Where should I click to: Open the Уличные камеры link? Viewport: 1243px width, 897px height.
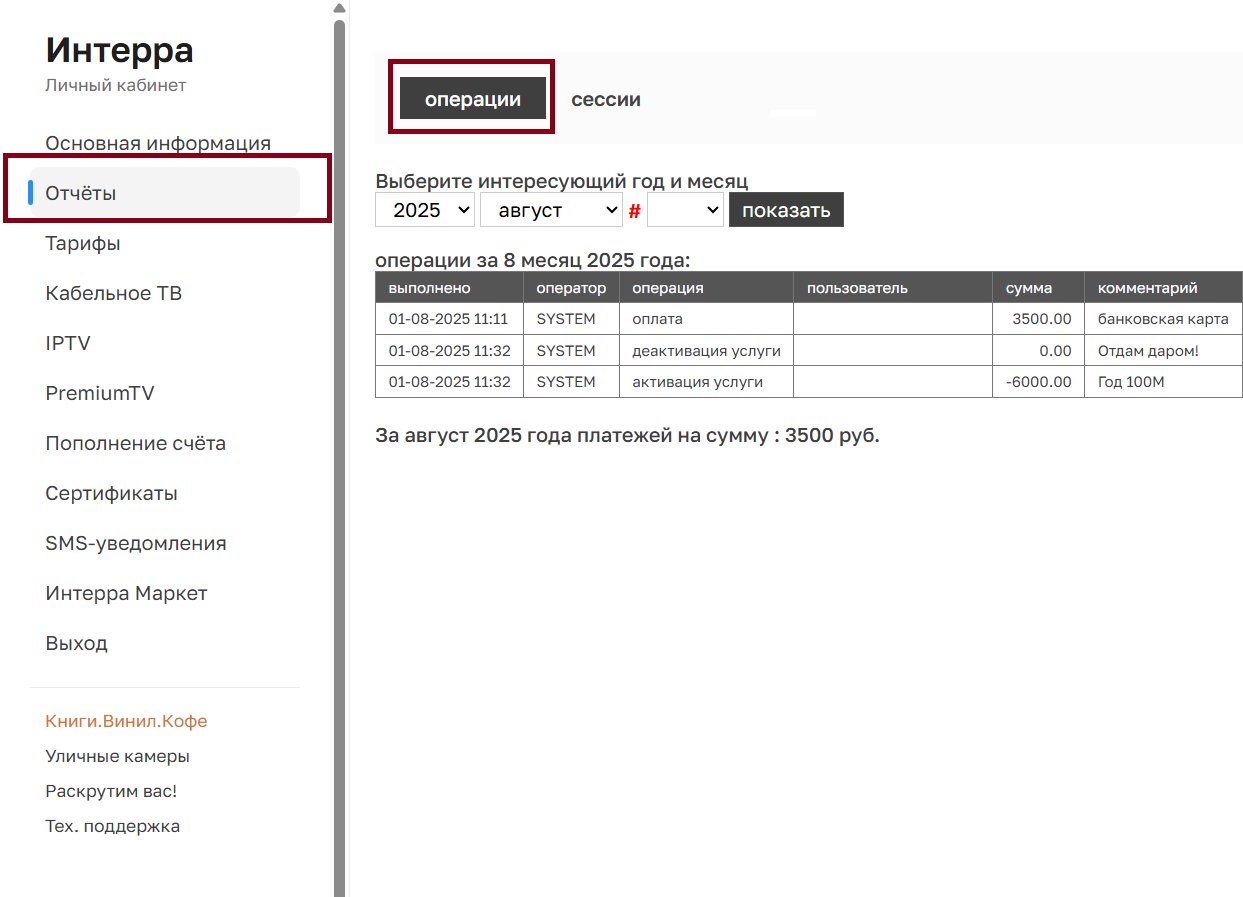[x=117, y=756]
